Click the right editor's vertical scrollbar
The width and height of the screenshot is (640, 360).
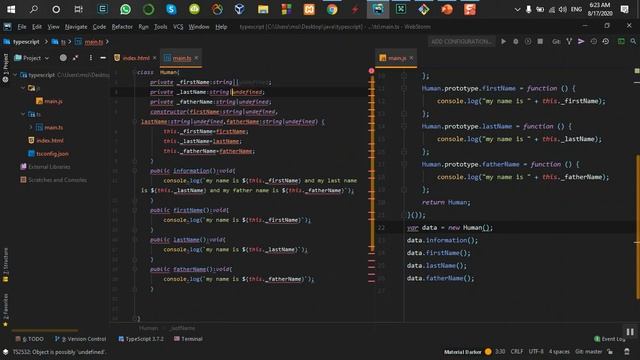pyautogui.click(x=637, y=227)
